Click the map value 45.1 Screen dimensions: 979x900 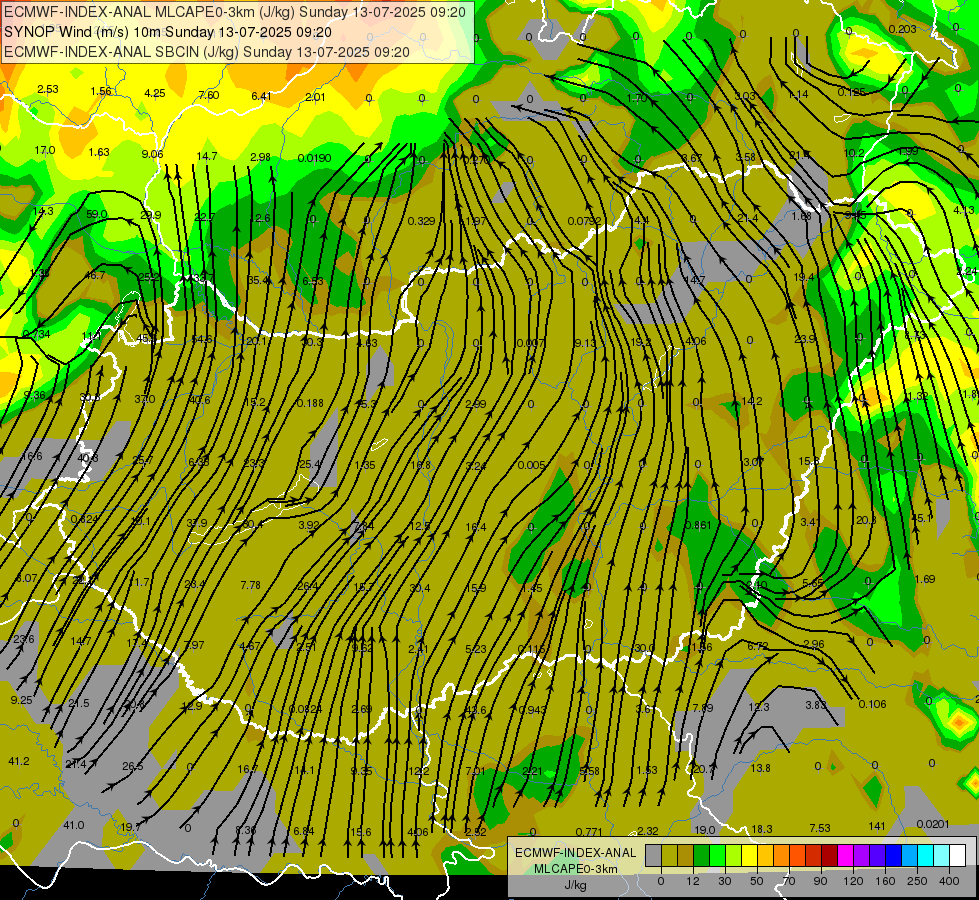coord(922,518)
